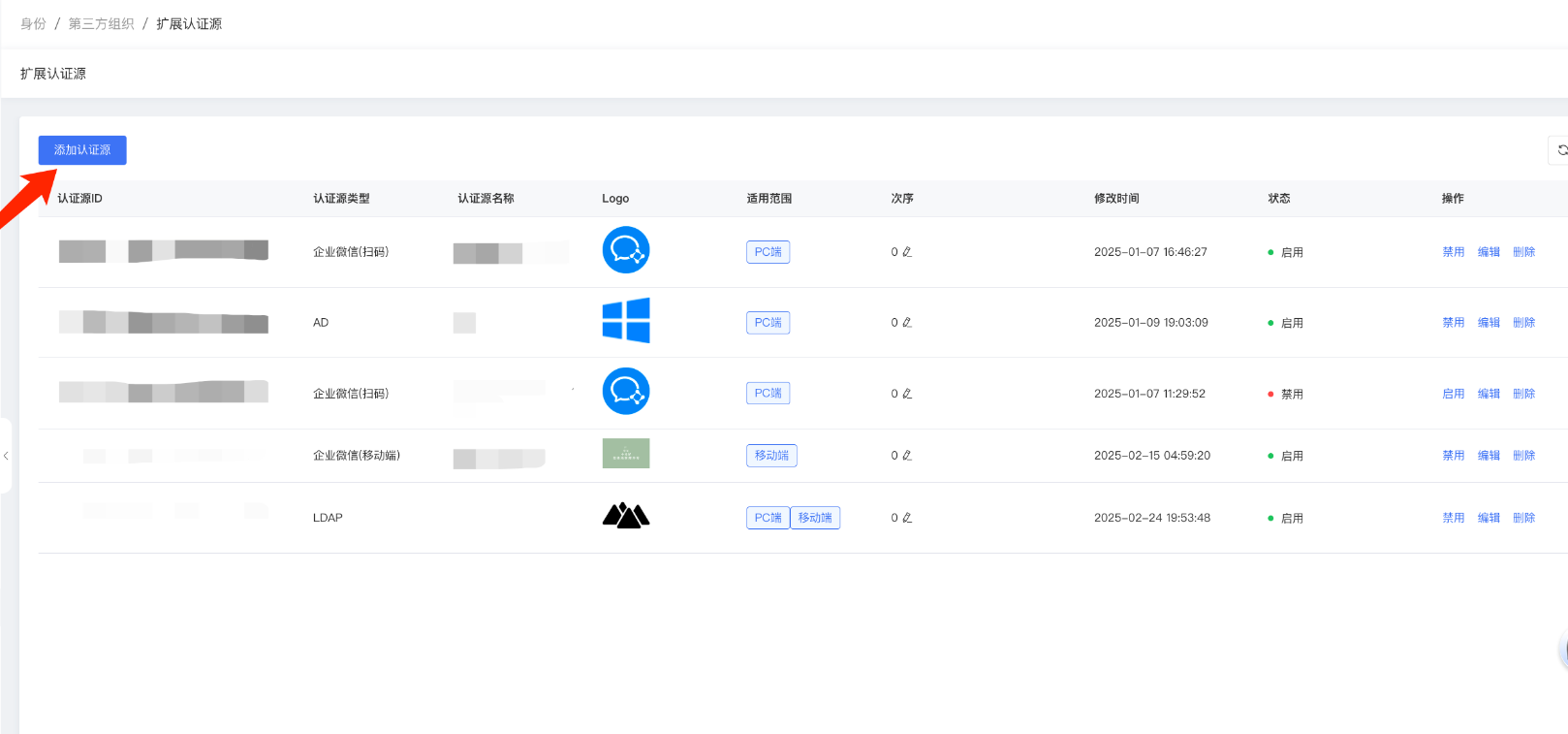Delete the AD authentication source

1523,323
